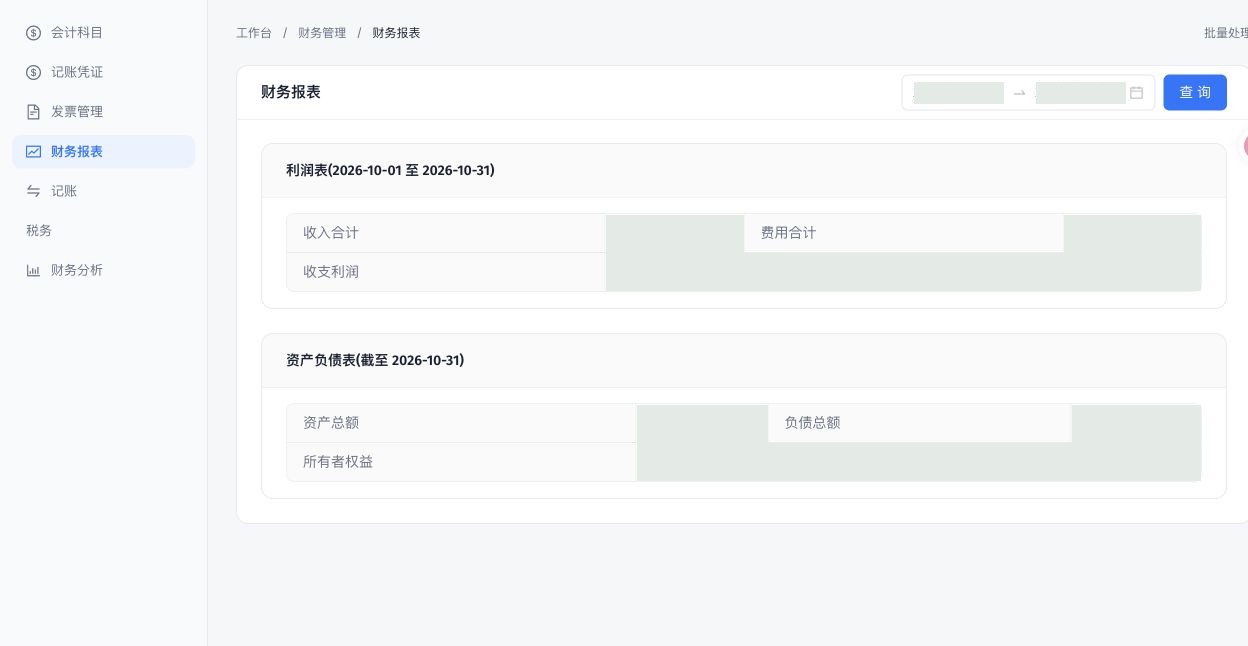Click the 财务报表 card title
The image size is (1248, 646).
(291, 92)
